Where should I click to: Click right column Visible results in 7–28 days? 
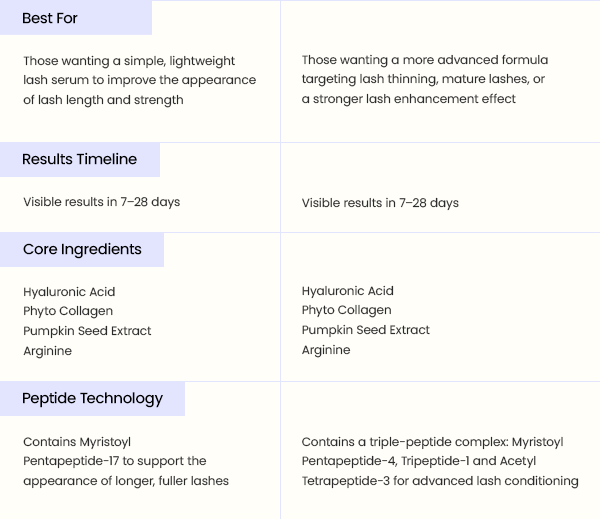[380, 202]
